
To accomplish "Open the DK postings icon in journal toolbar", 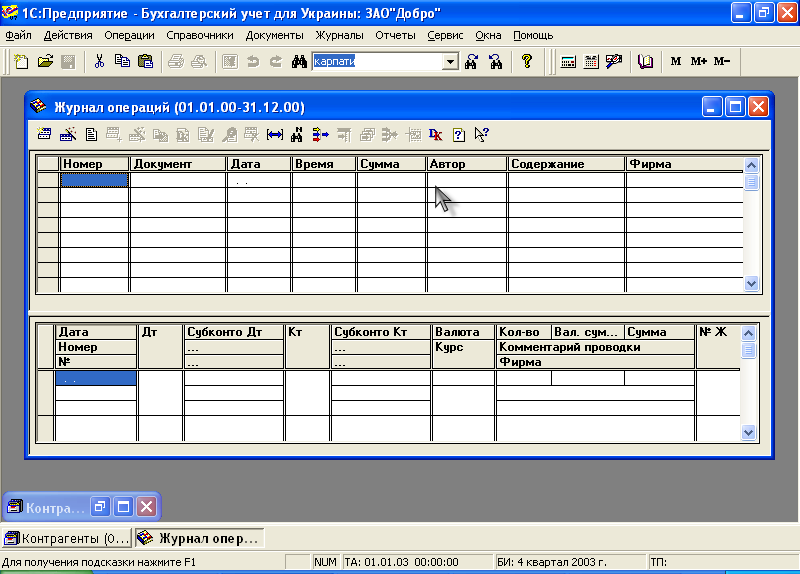I will (436, 135).
